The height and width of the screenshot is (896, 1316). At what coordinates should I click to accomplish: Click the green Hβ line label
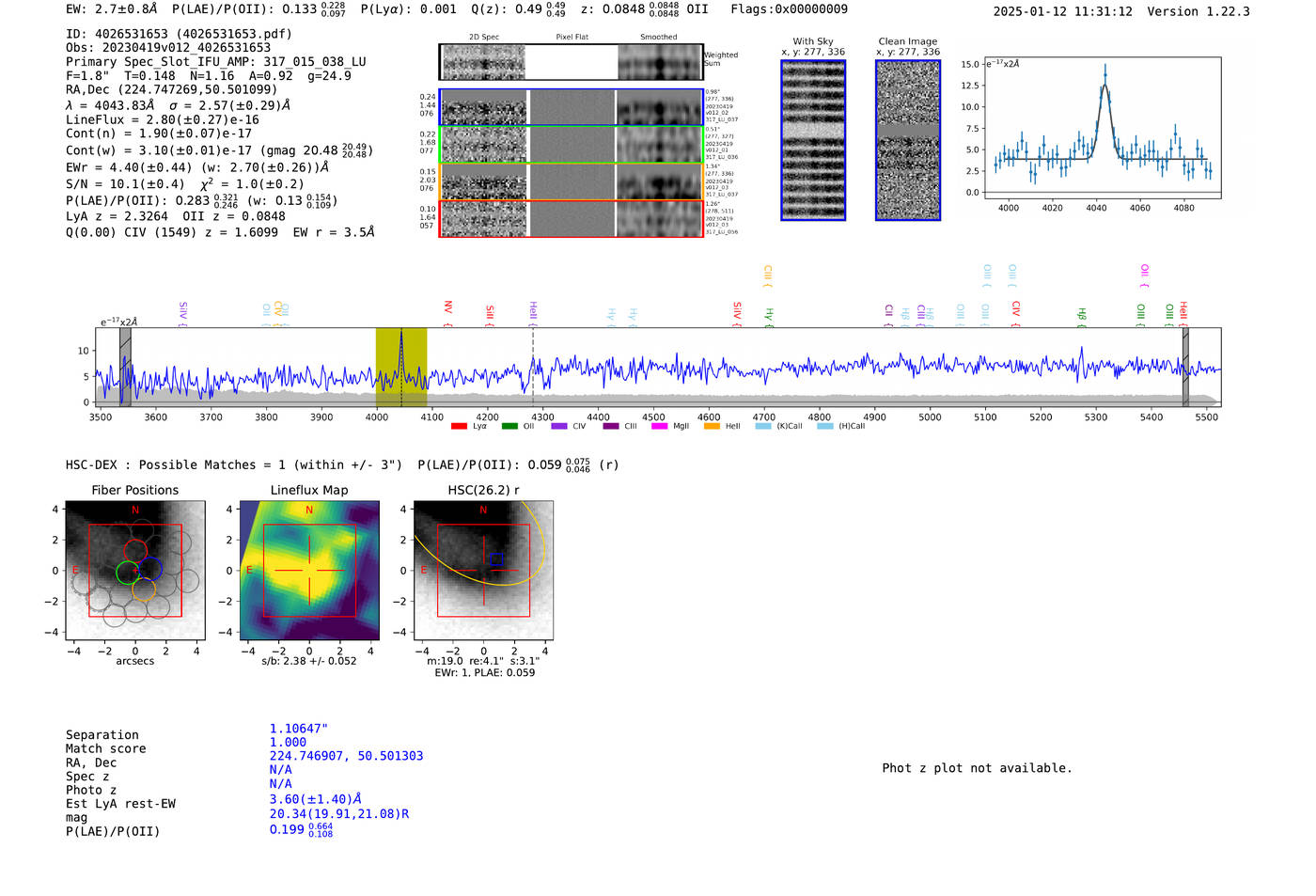click(x=1082, y=317)
